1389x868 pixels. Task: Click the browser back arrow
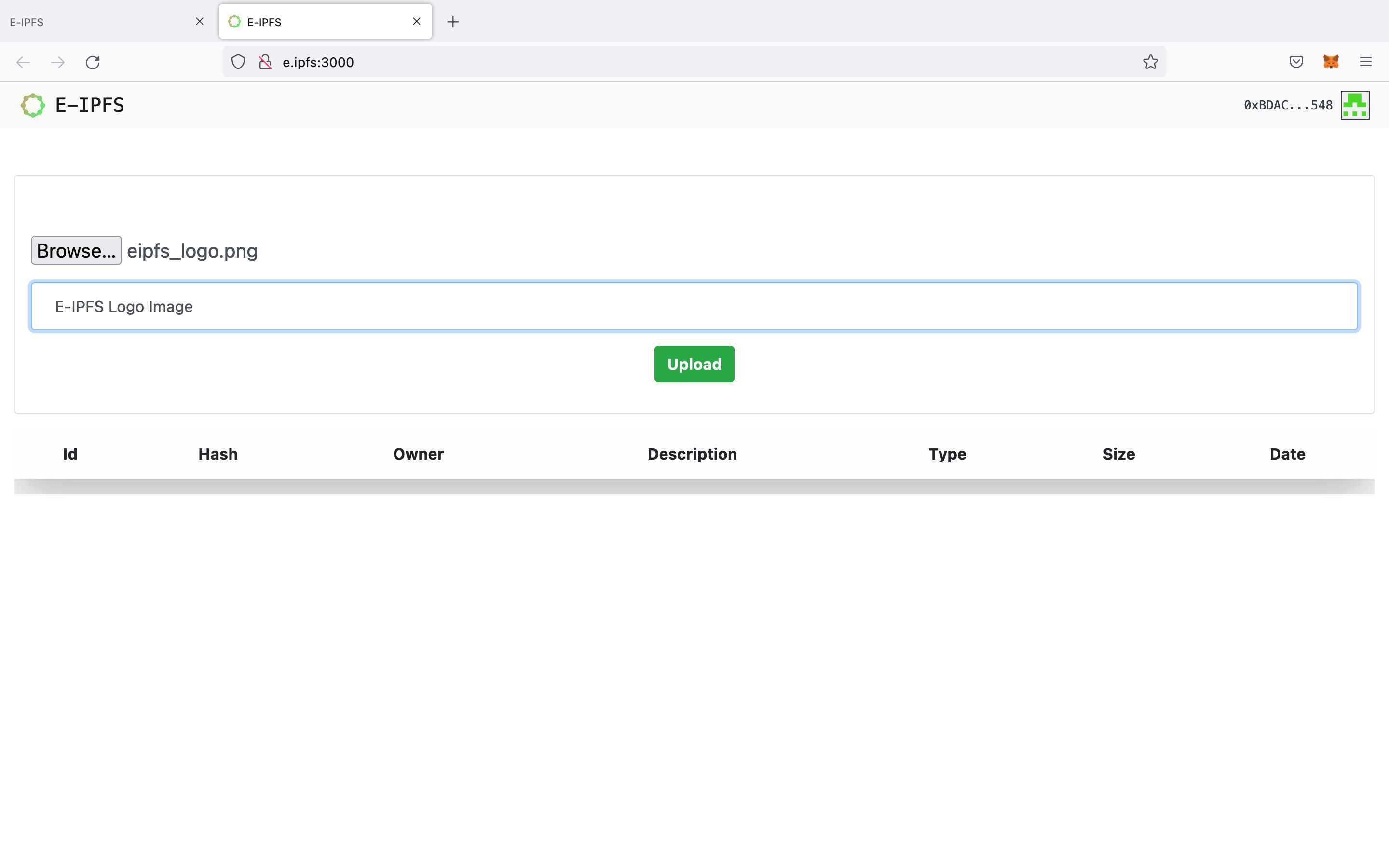23,62
